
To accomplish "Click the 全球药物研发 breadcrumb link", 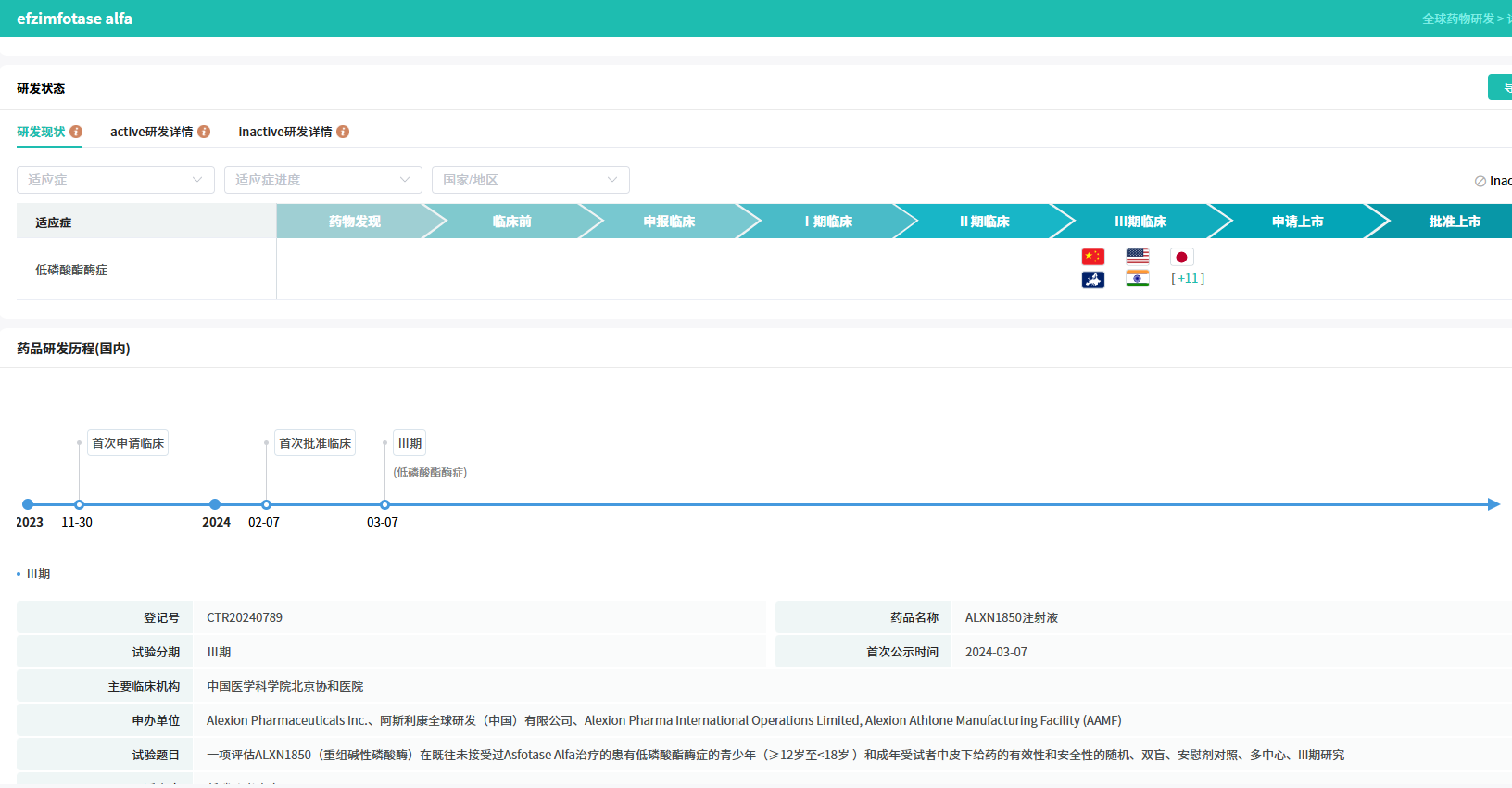I will (1457, 19).
